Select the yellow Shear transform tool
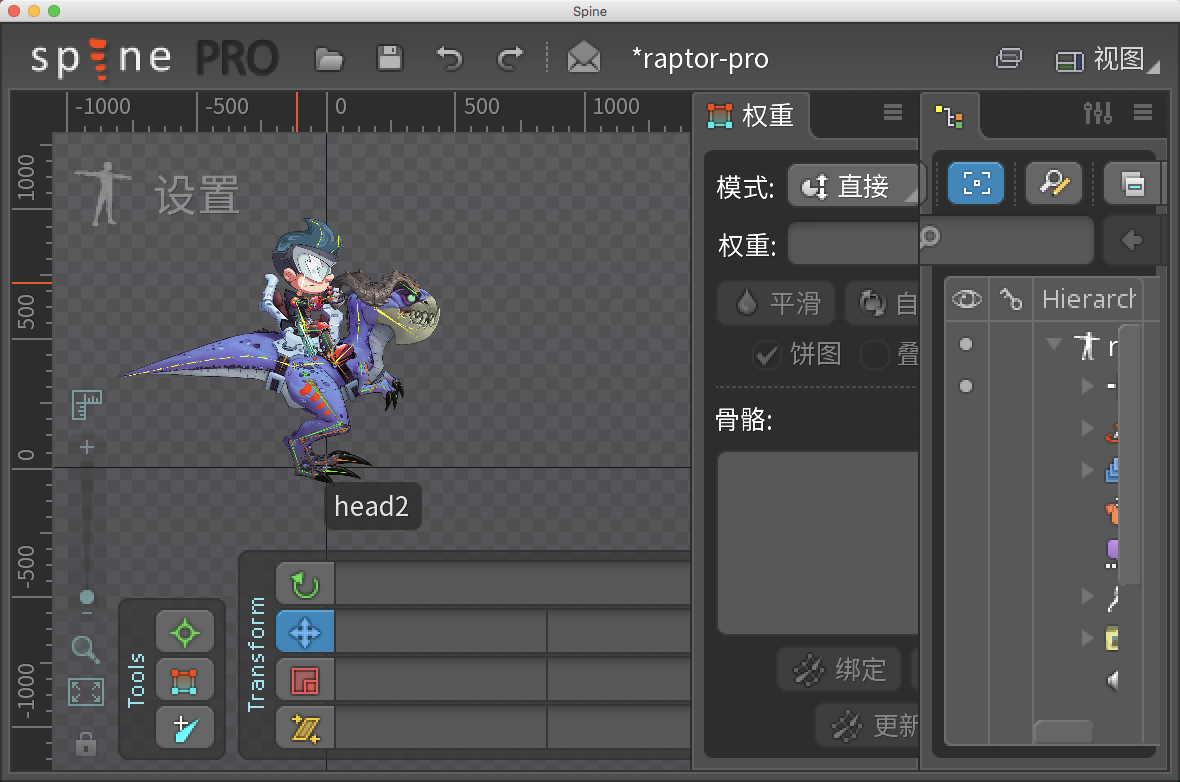The width and height of the screenshot is (1180, 782). coord(304,727)
